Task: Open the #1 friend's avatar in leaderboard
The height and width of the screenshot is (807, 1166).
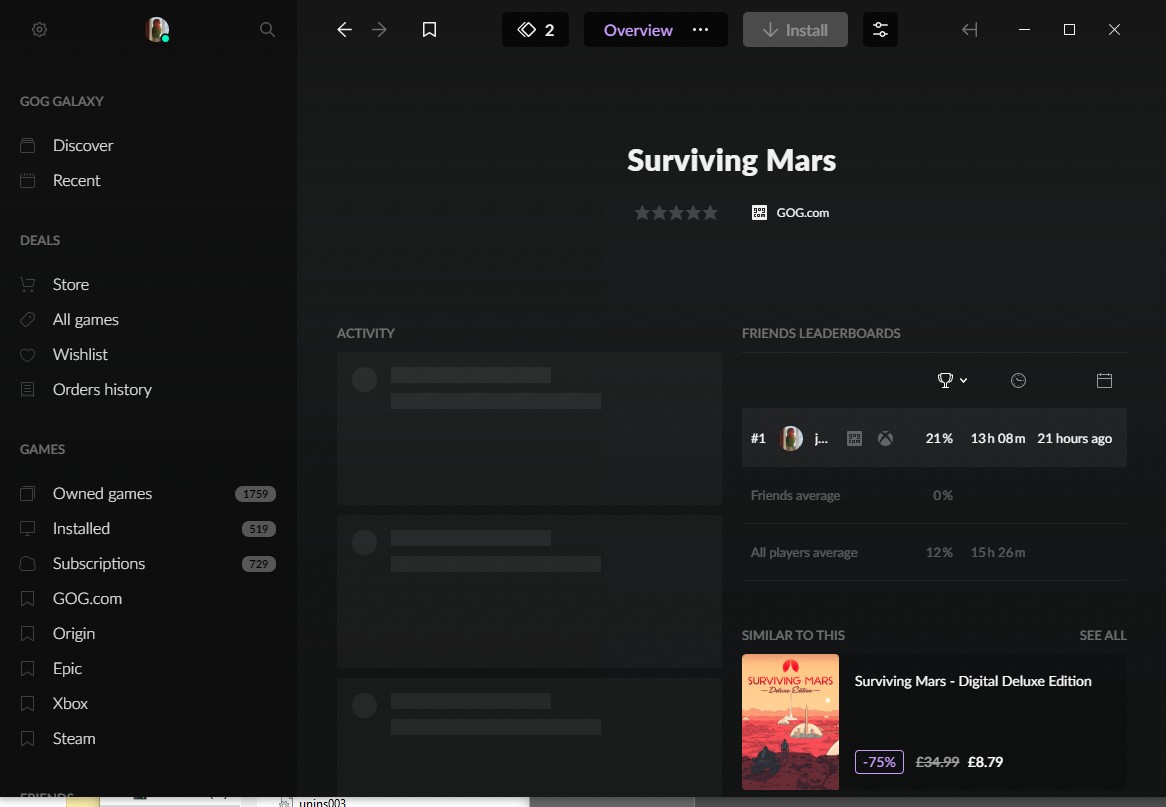Action: tap(790, 438)
